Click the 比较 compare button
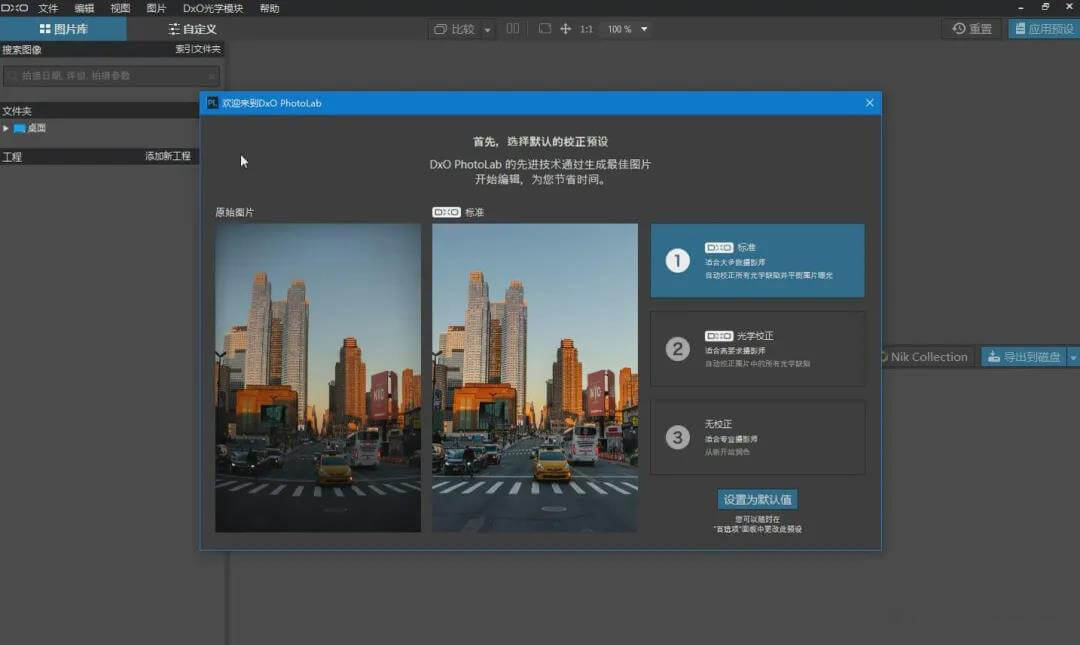The height and width of the screenshot is (645, 1080). [x=455, y=29]
